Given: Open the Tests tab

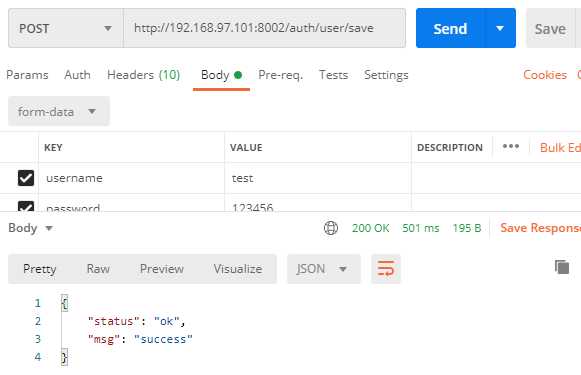Looking at the screenshot, I should 333,75.
